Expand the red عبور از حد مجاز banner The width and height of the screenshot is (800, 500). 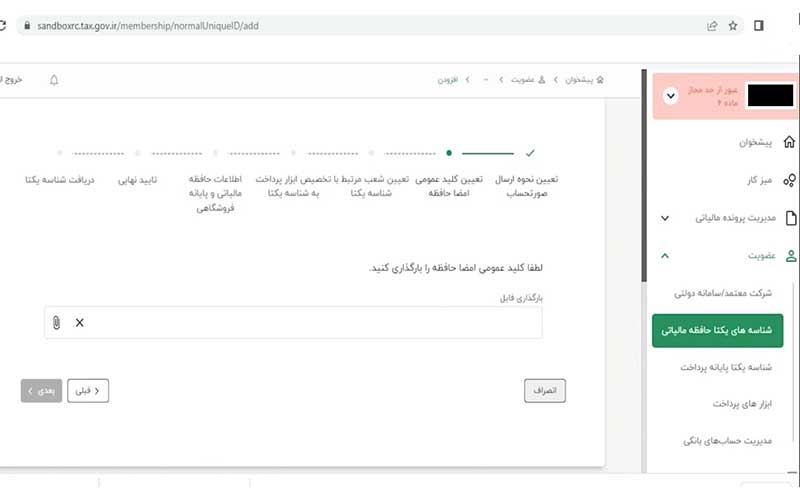[x=669, y=96]
